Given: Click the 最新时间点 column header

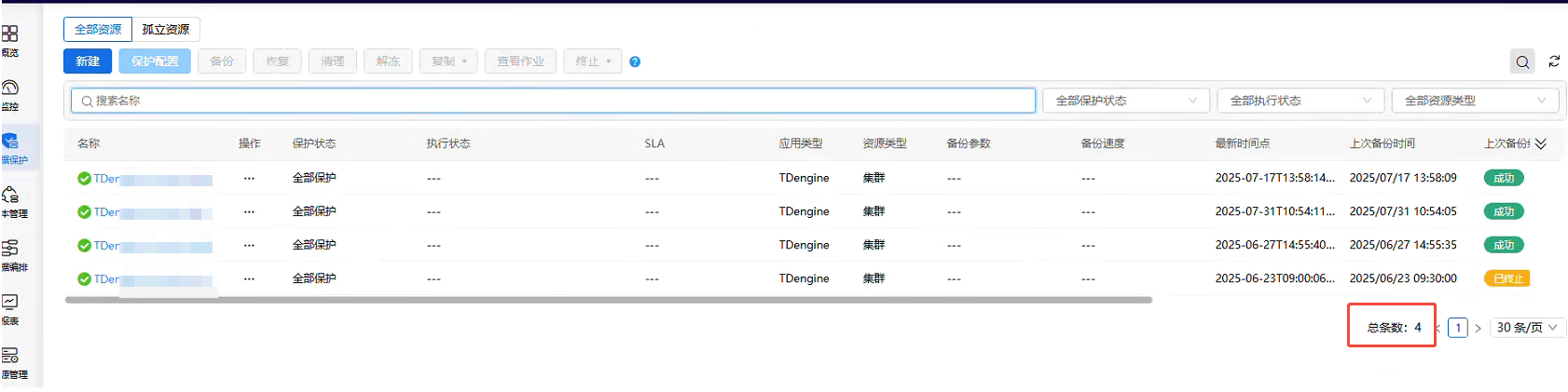Looking at the screenshot, I should 1243,143.
